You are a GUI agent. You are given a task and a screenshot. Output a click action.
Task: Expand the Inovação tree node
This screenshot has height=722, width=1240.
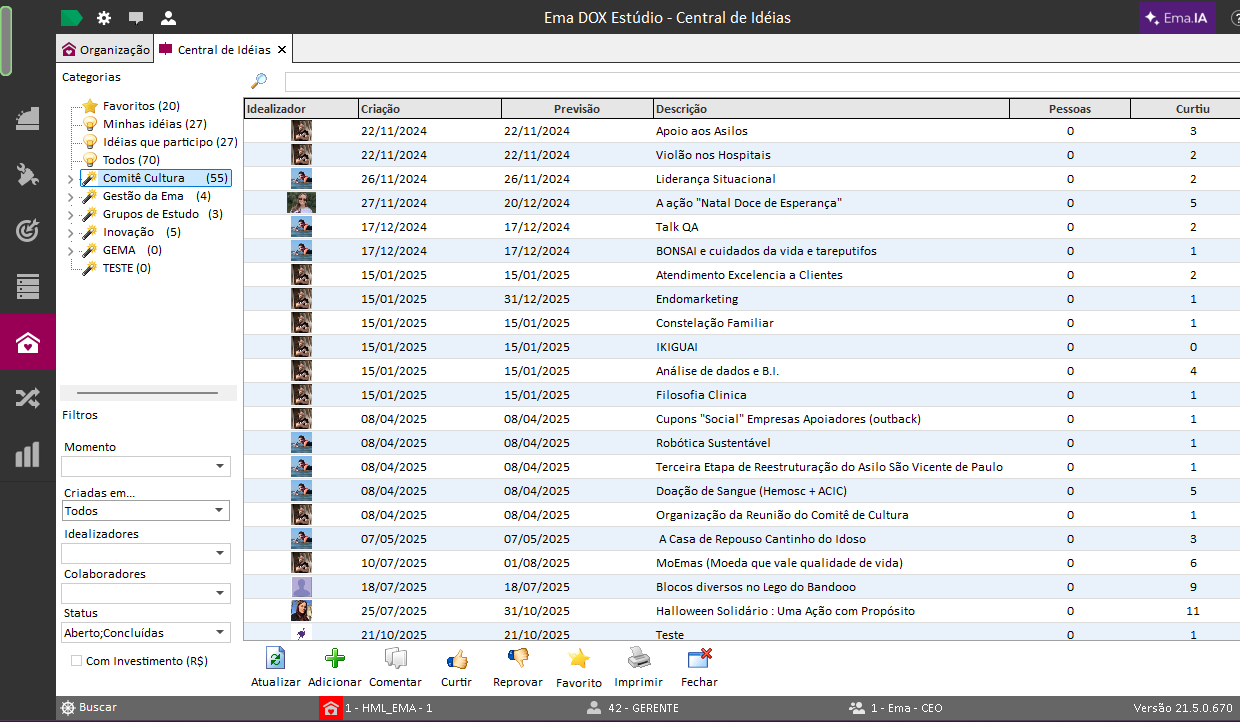tap(70, 233)
